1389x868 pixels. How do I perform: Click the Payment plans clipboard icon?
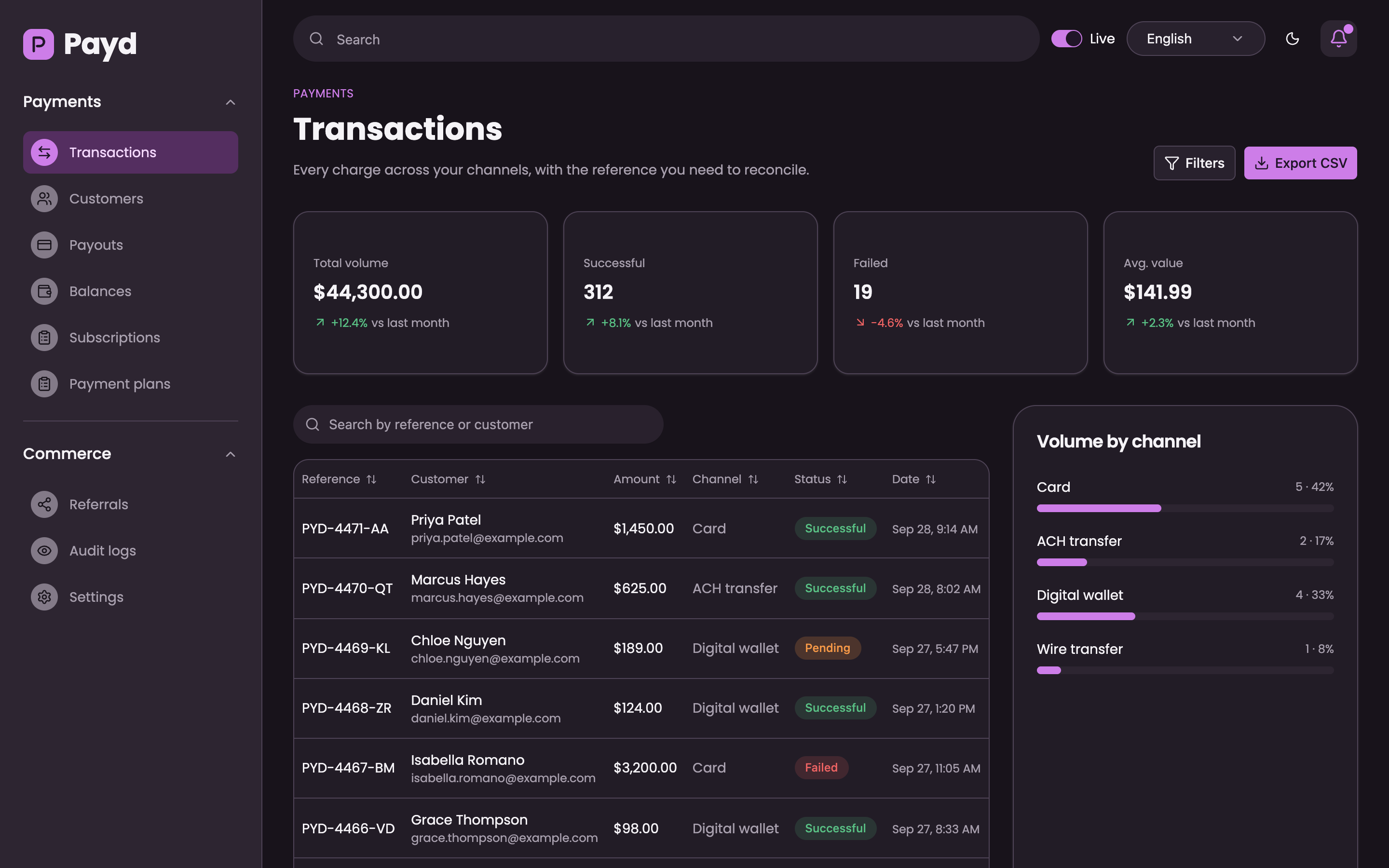(44, 384)
